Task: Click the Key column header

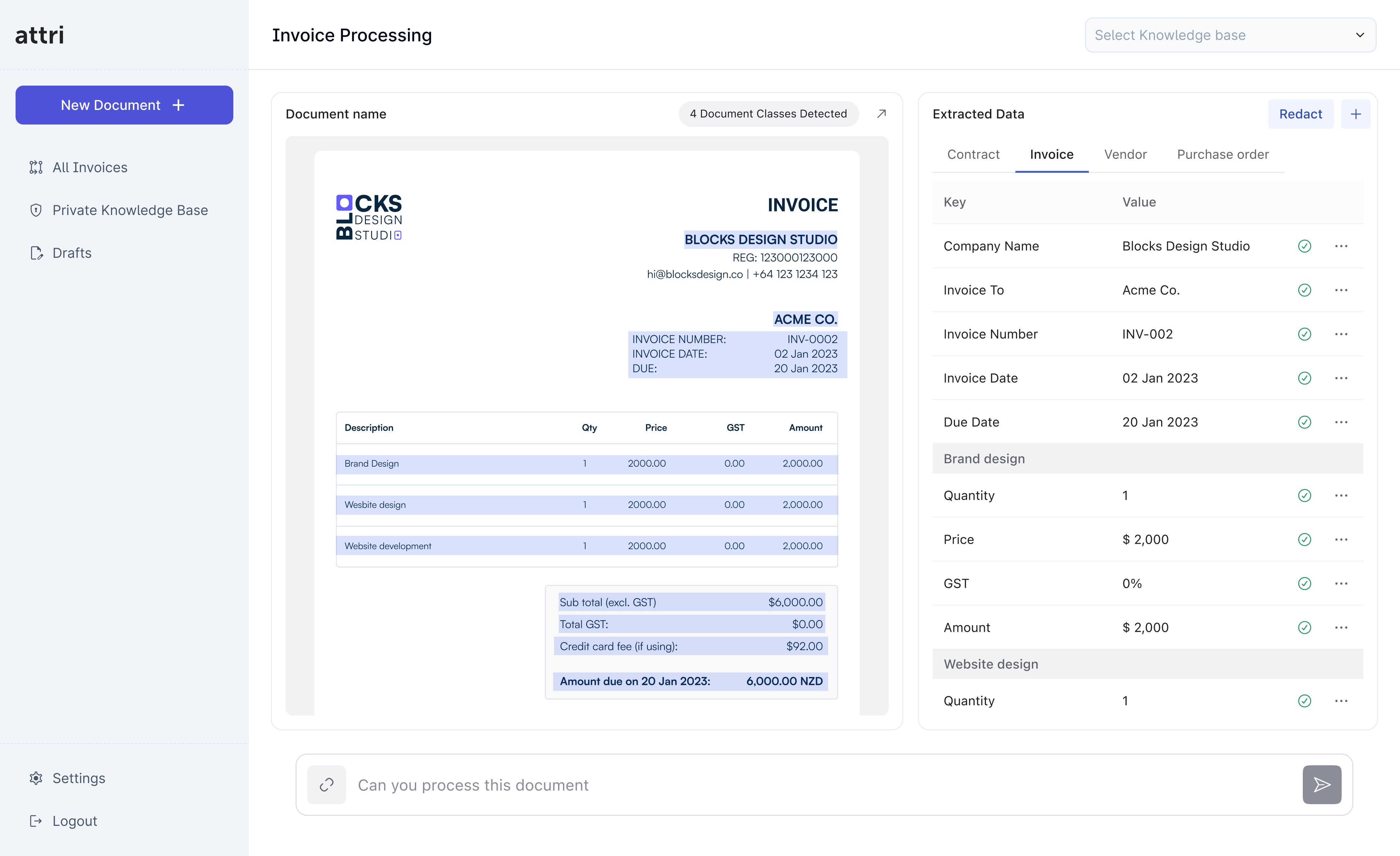Action: pyautogui.click(x=954, y=202)
